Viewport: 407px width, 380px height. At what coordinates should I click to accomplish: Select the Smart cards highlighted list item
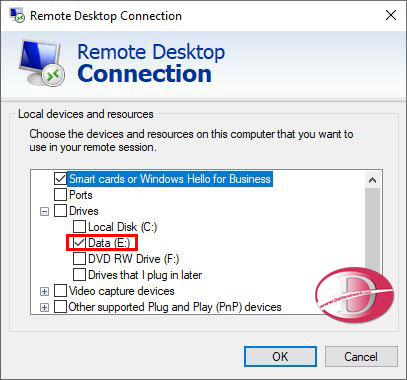coord(170,179)
